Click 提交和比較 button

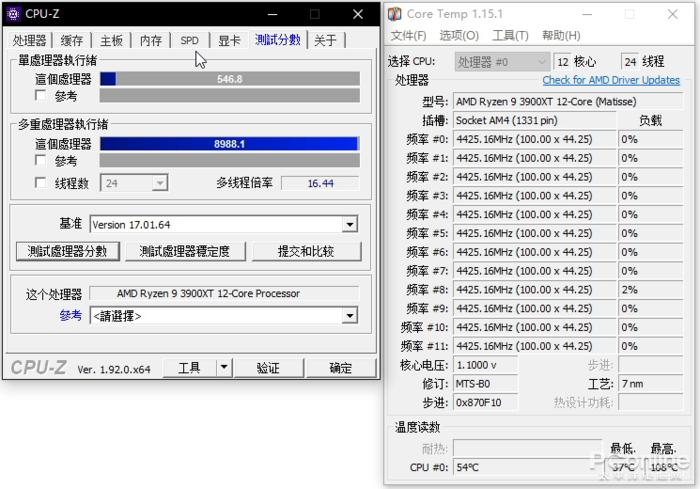tap(306, 251)
